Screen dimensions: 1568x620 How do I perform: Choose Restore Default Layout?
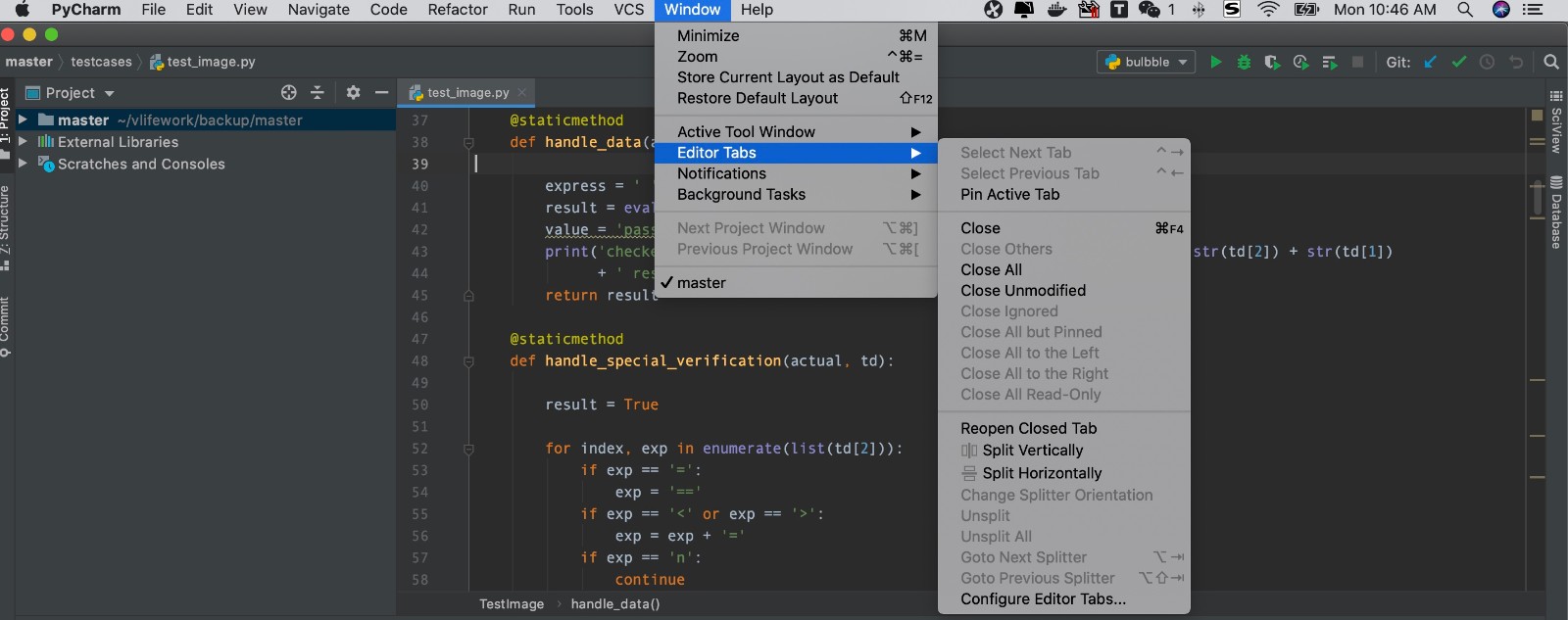(x=796, y=99)
